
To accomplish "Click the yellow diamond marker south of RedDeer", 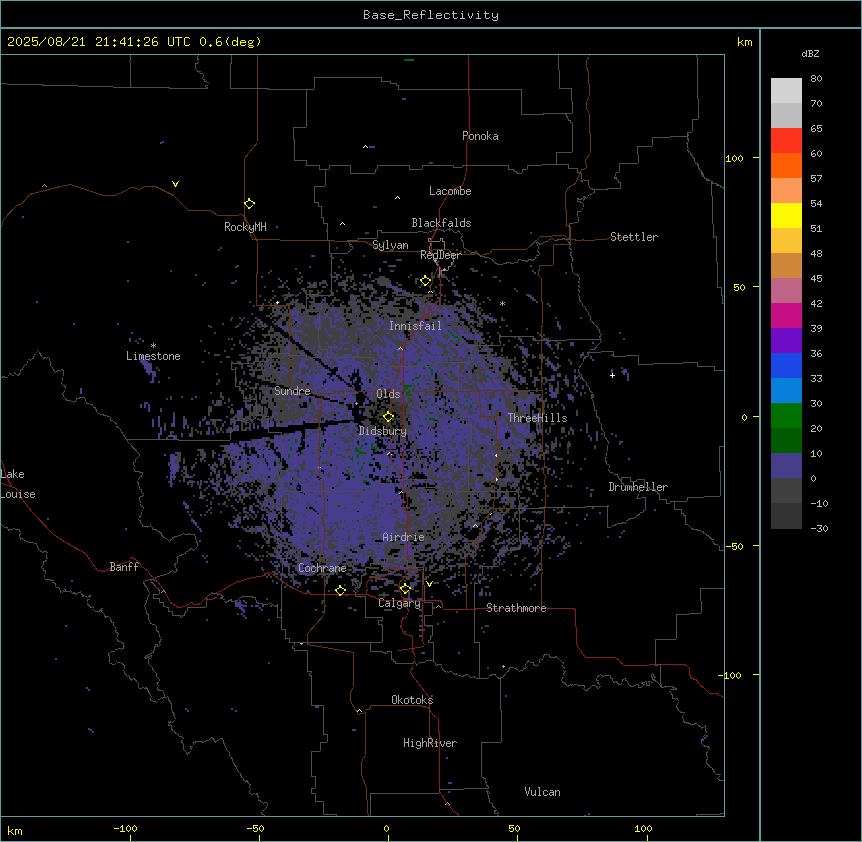I will coord(425,281).
